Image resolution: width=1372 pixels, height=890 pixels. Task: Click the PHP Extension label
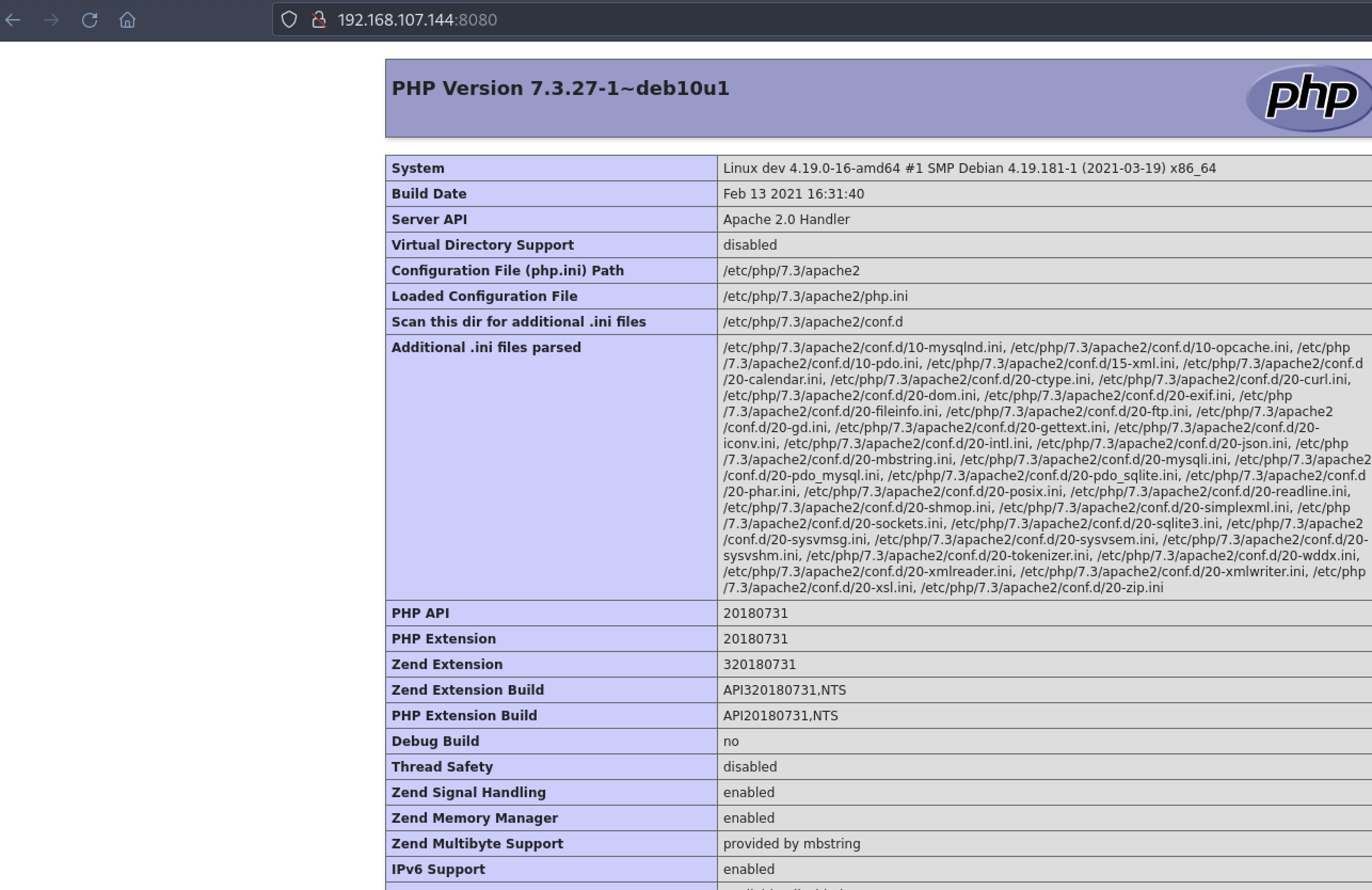[x=444, y=639]
